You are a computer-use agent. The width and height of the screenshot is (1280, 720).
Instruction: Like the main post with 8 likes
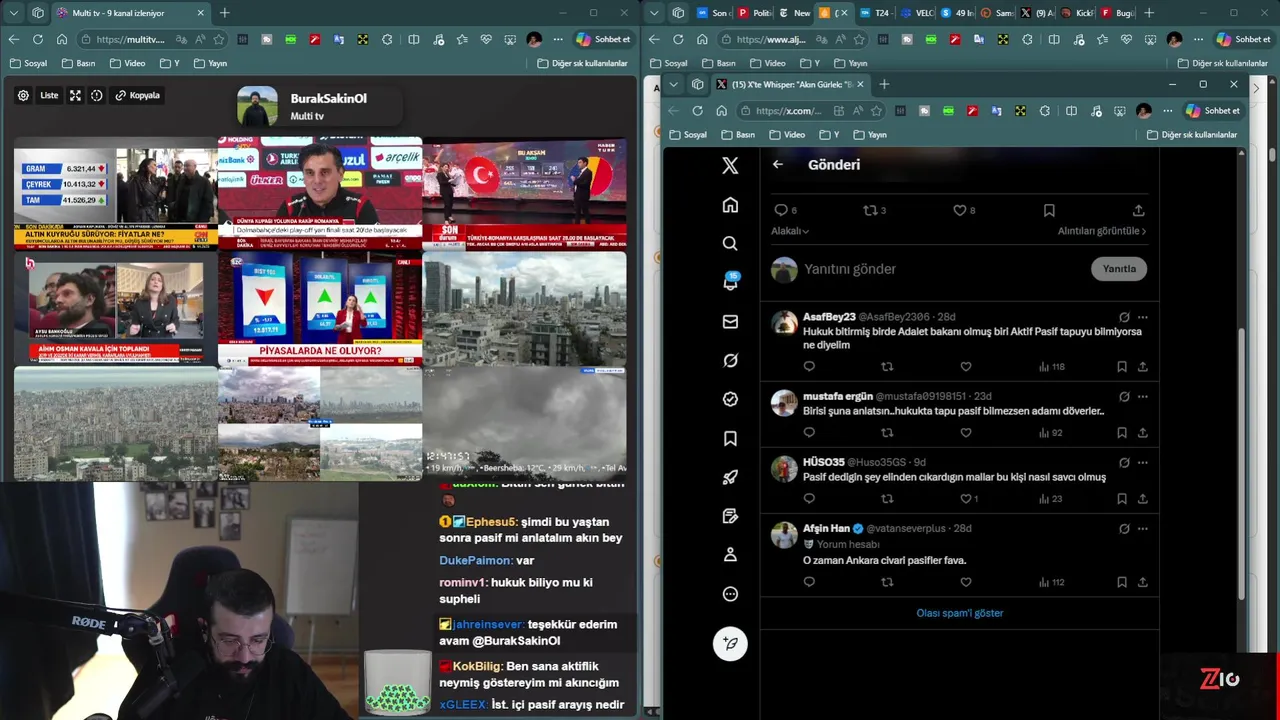click(964, 210)
